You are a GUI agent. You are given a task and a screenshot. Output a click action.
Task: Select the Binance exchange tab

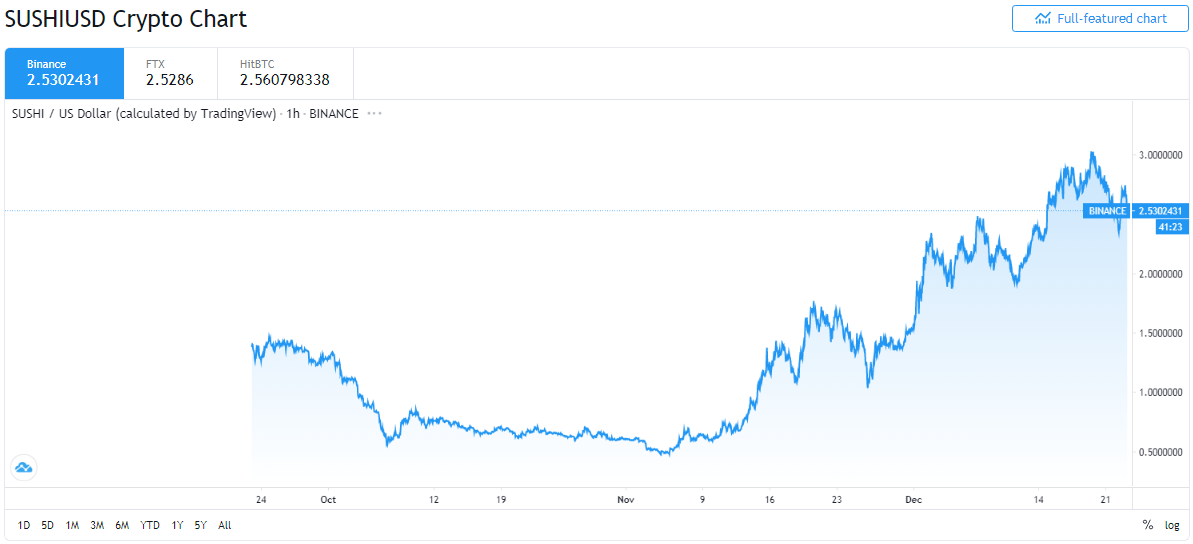click(x=64, y=73)
